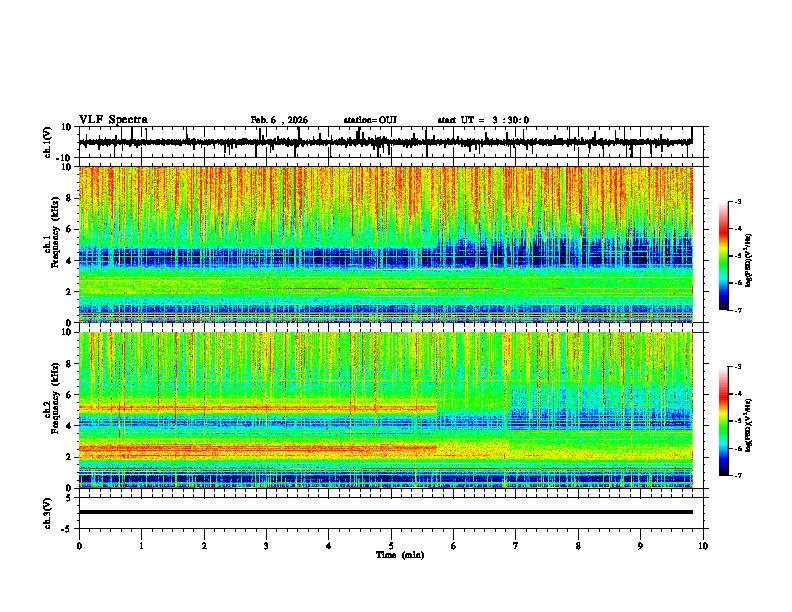Click the ch.3 flat black voltage trace
Screen dimensions: 792x612
click(x=385, y=512)
